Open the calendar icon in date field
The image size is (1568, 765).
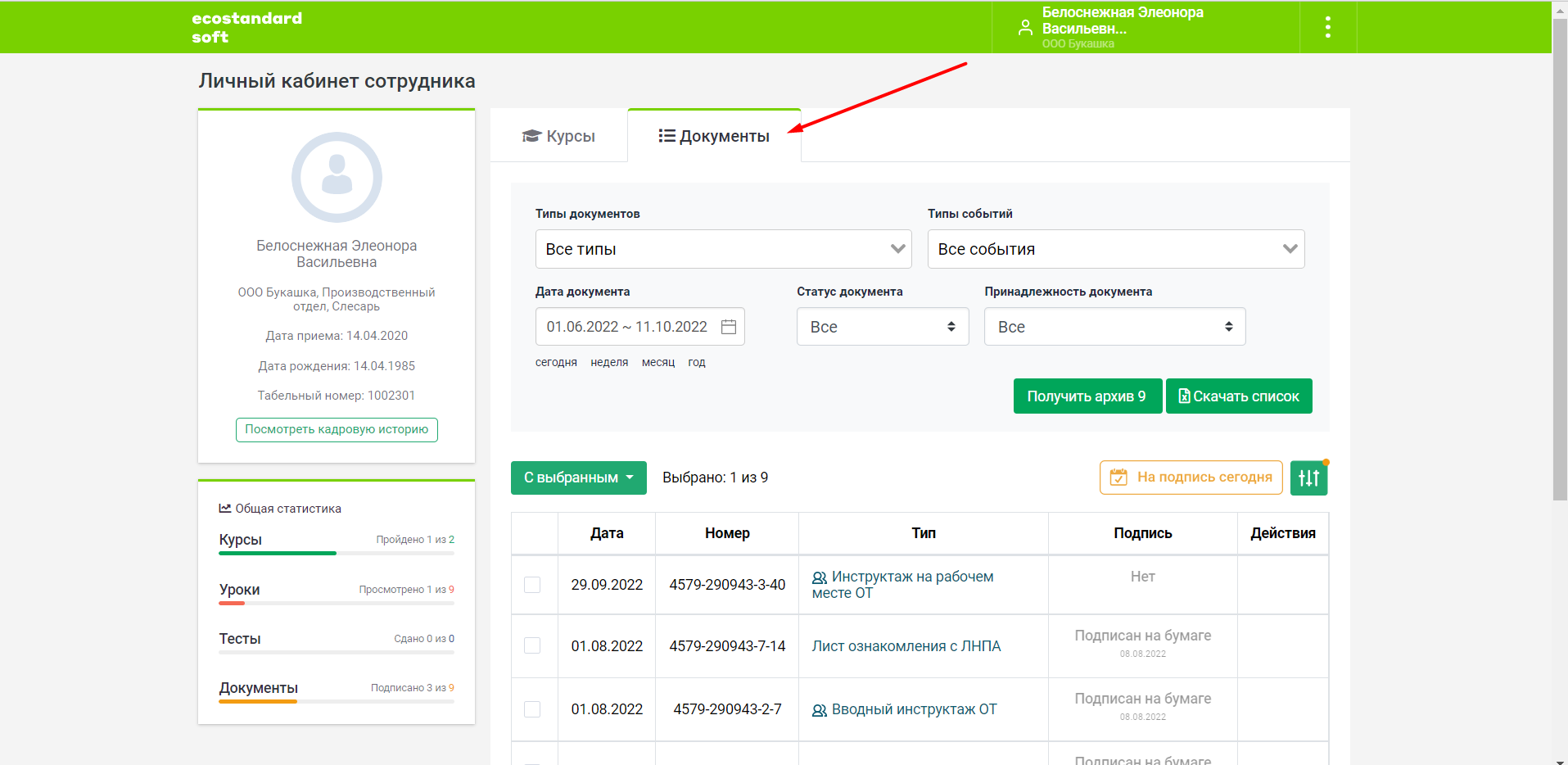(x=729, y=327)
